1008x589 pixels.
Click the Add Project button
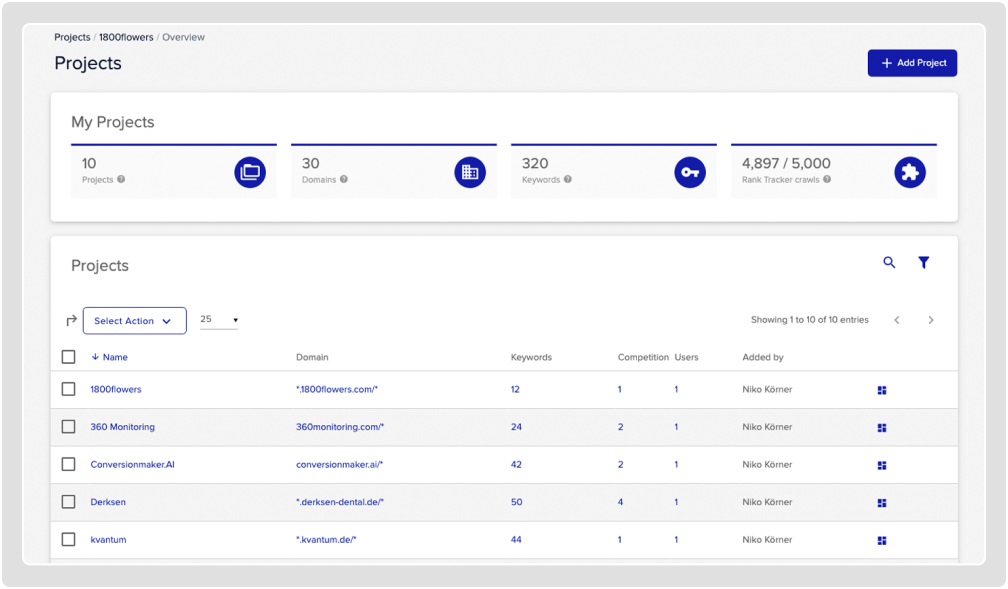click(x=912, y=63)
